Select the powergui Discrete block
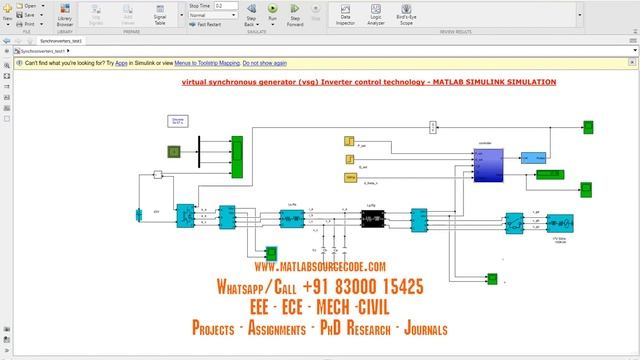Image resolution: width=640 pixels, height=360 pixels. click(x=178, y=121)
